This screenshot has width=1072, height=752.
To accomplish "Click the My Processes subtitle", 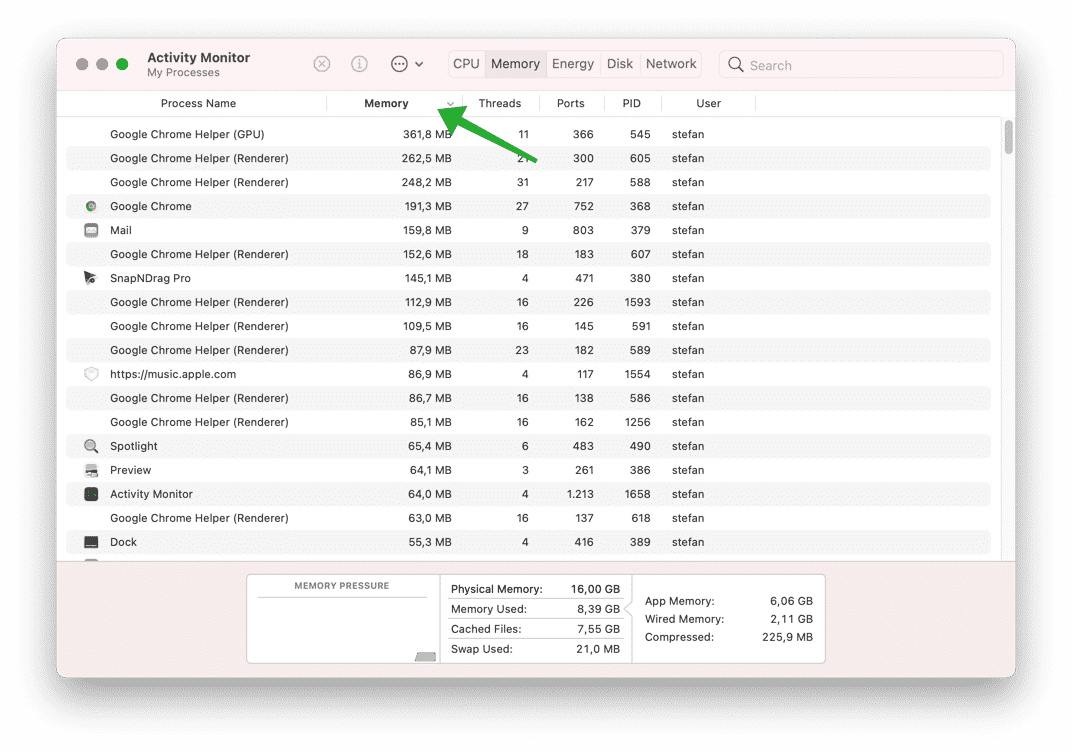I will click(x=183, y=72).
